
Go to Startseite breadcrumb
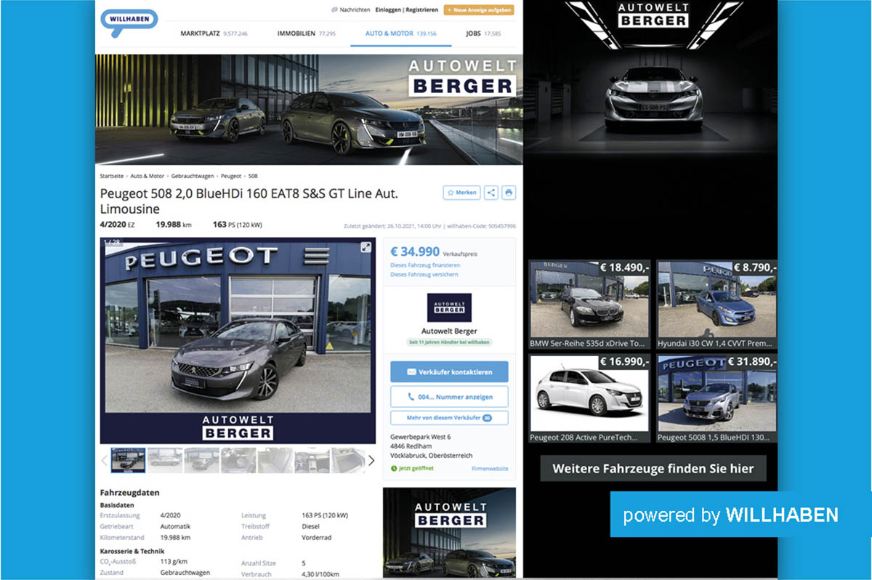point(112,176)
